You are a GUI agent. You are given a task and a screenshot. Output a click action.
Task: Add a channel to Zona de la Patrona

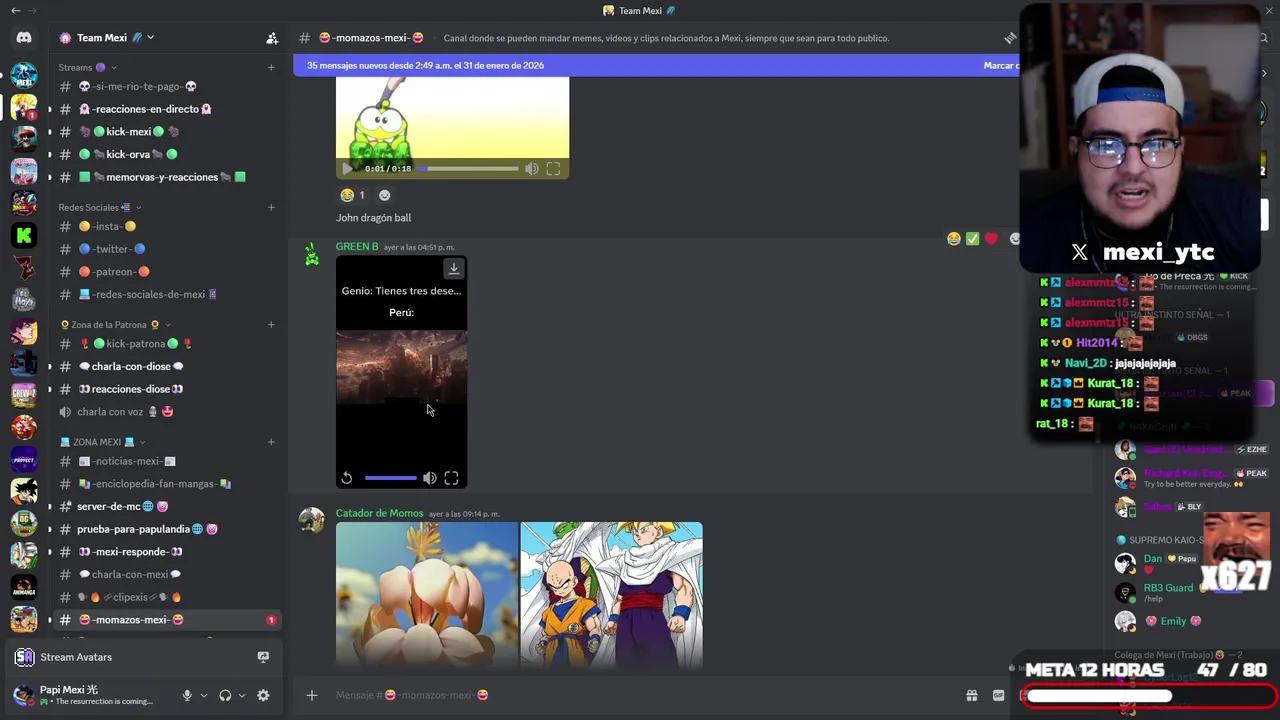pyautogui.click(x=271, y=325)
